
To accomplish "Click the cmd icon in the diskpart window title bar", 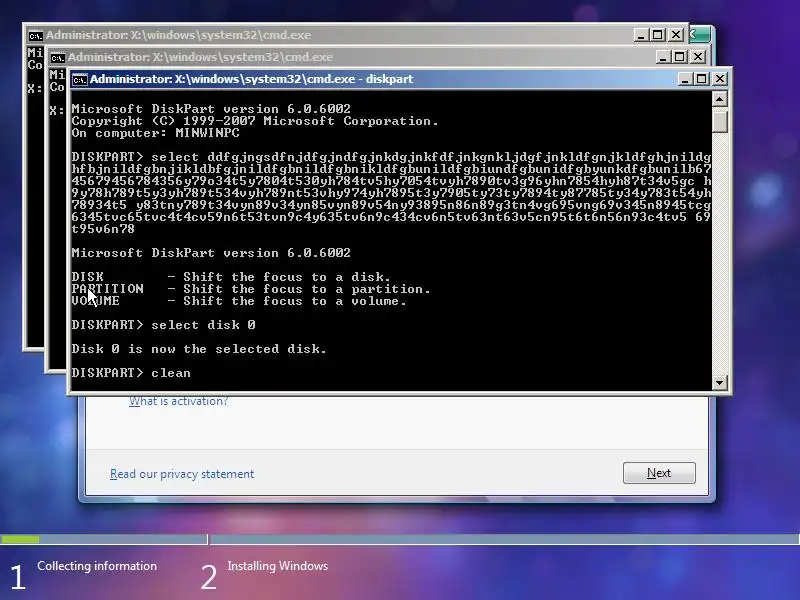I will pos(79,80).
